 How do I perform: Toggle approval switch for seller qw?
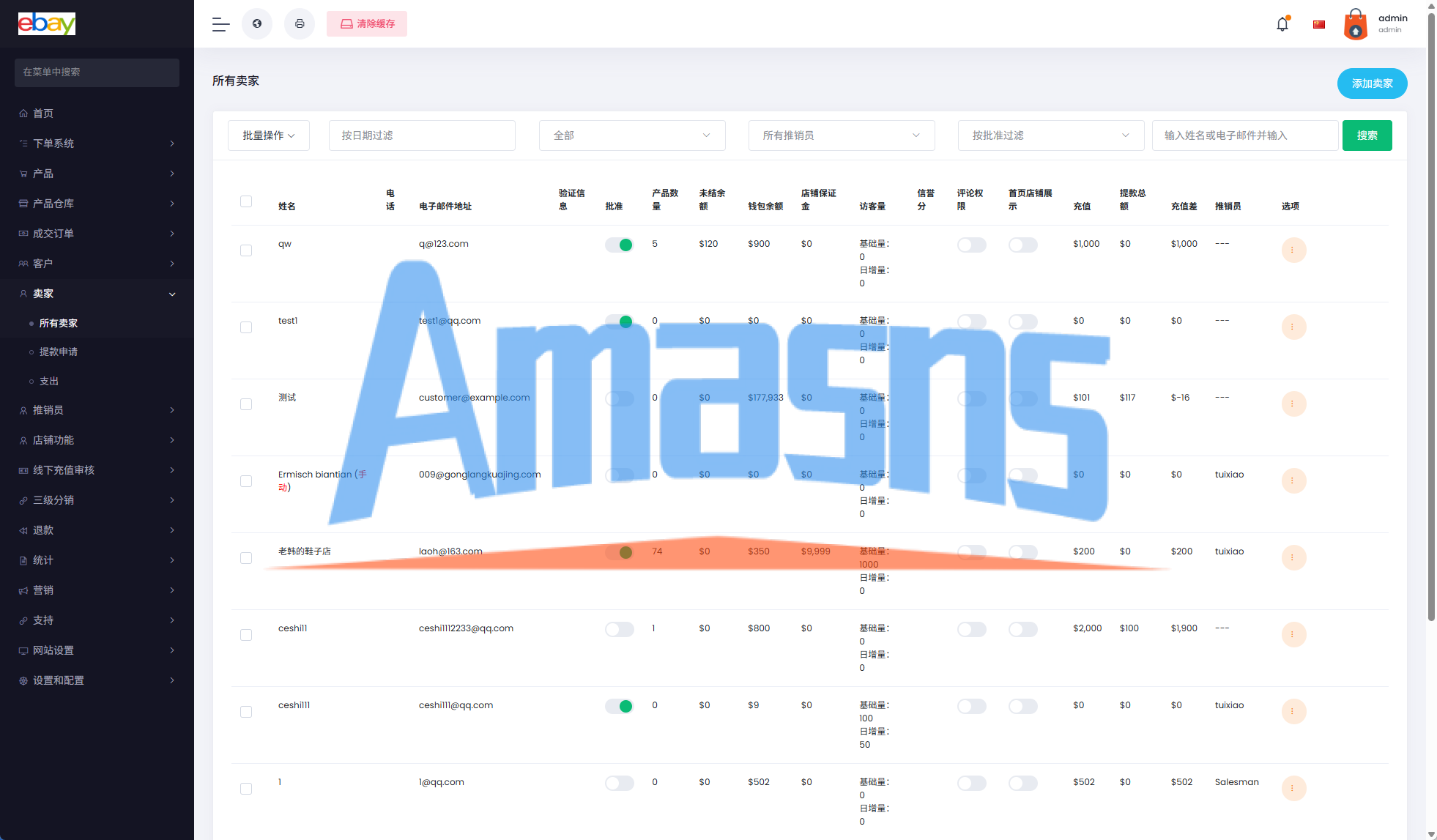619,245
